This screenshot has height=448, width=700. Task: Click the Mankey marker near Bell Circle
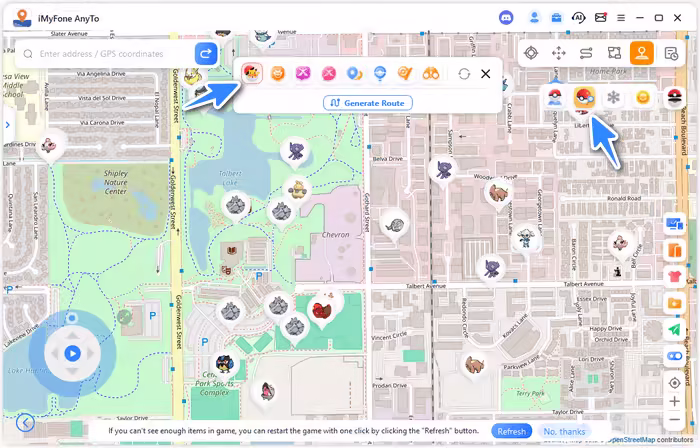(621, 244)
